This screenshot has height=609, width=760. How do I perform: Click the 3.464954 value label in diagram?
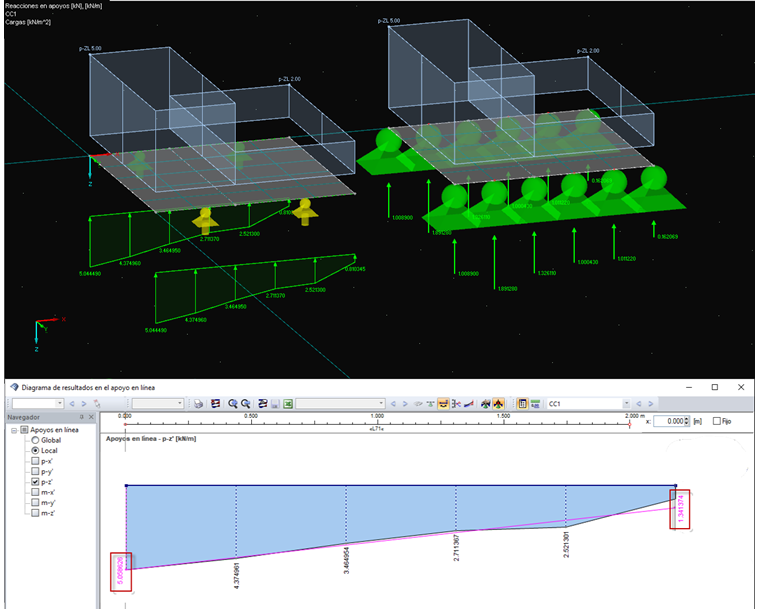(346, 561)
